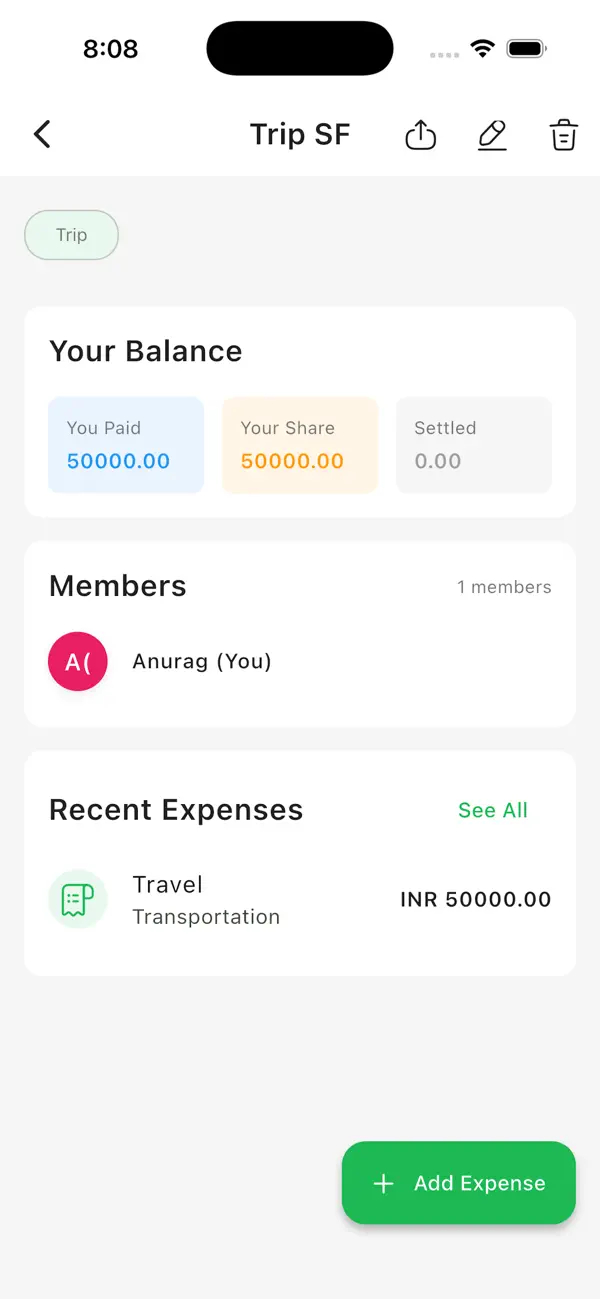
Task: Tap the trash icon to delete the trip
Action: pos(563,134)
